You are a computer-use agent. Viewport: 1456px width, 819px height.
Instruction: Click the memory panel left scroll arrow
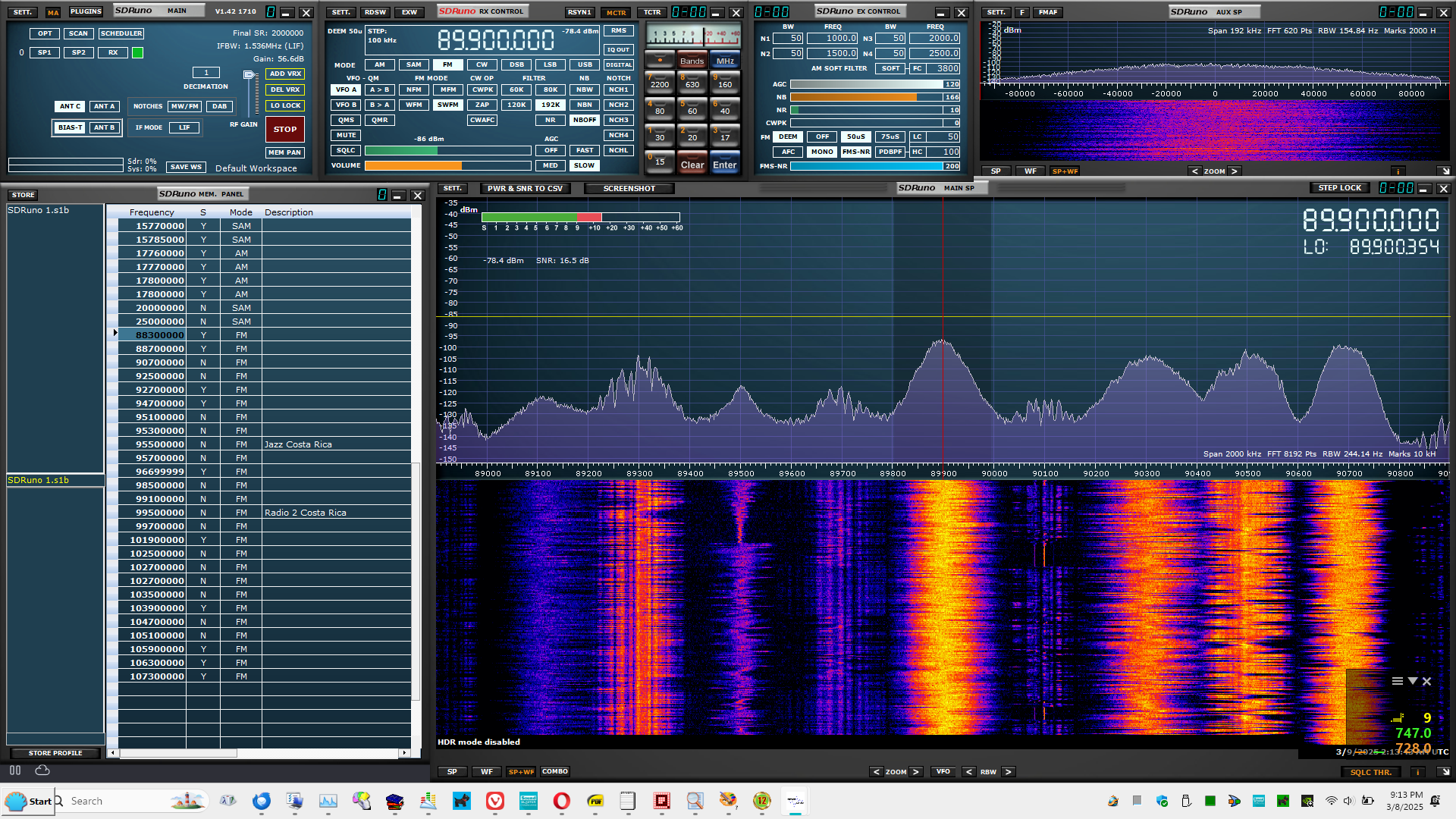point(113,753)
